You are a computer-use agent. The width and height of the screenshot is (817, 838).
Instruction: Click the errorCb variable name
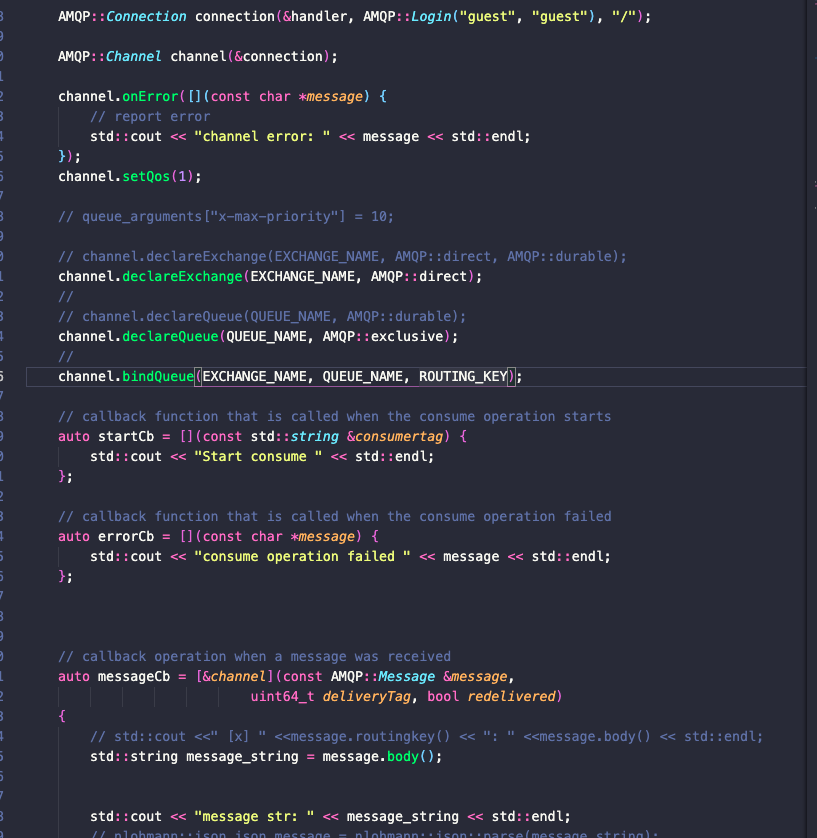coord(126,537)
